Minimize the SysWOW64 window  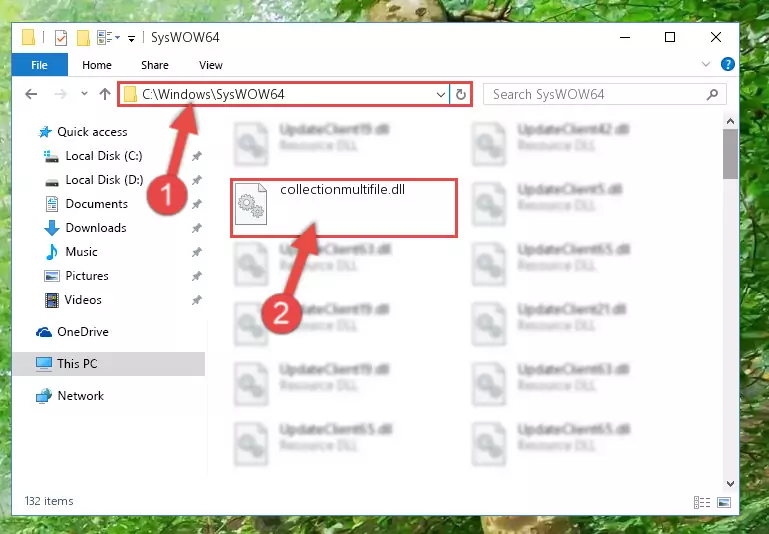point(625,37)
